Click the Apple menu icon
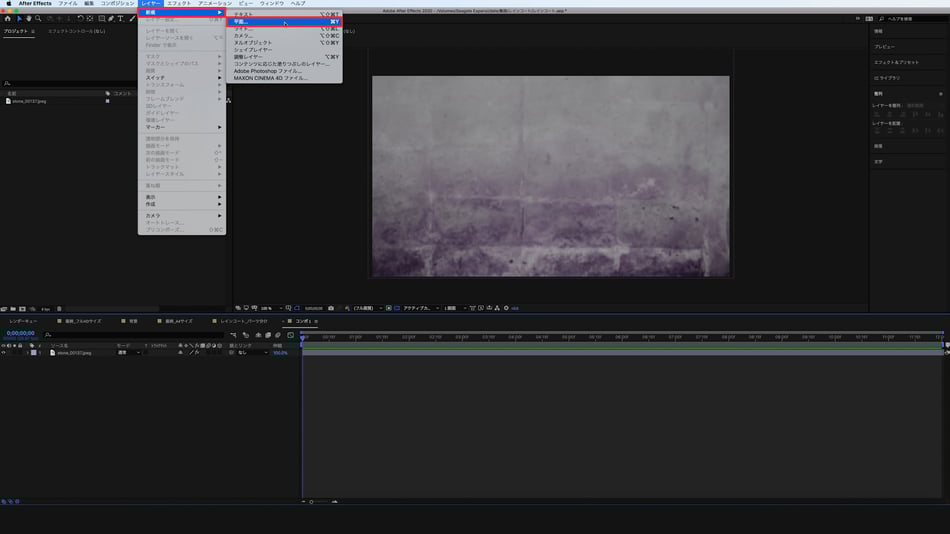This screenshot has width=950, height=534. 8,4
